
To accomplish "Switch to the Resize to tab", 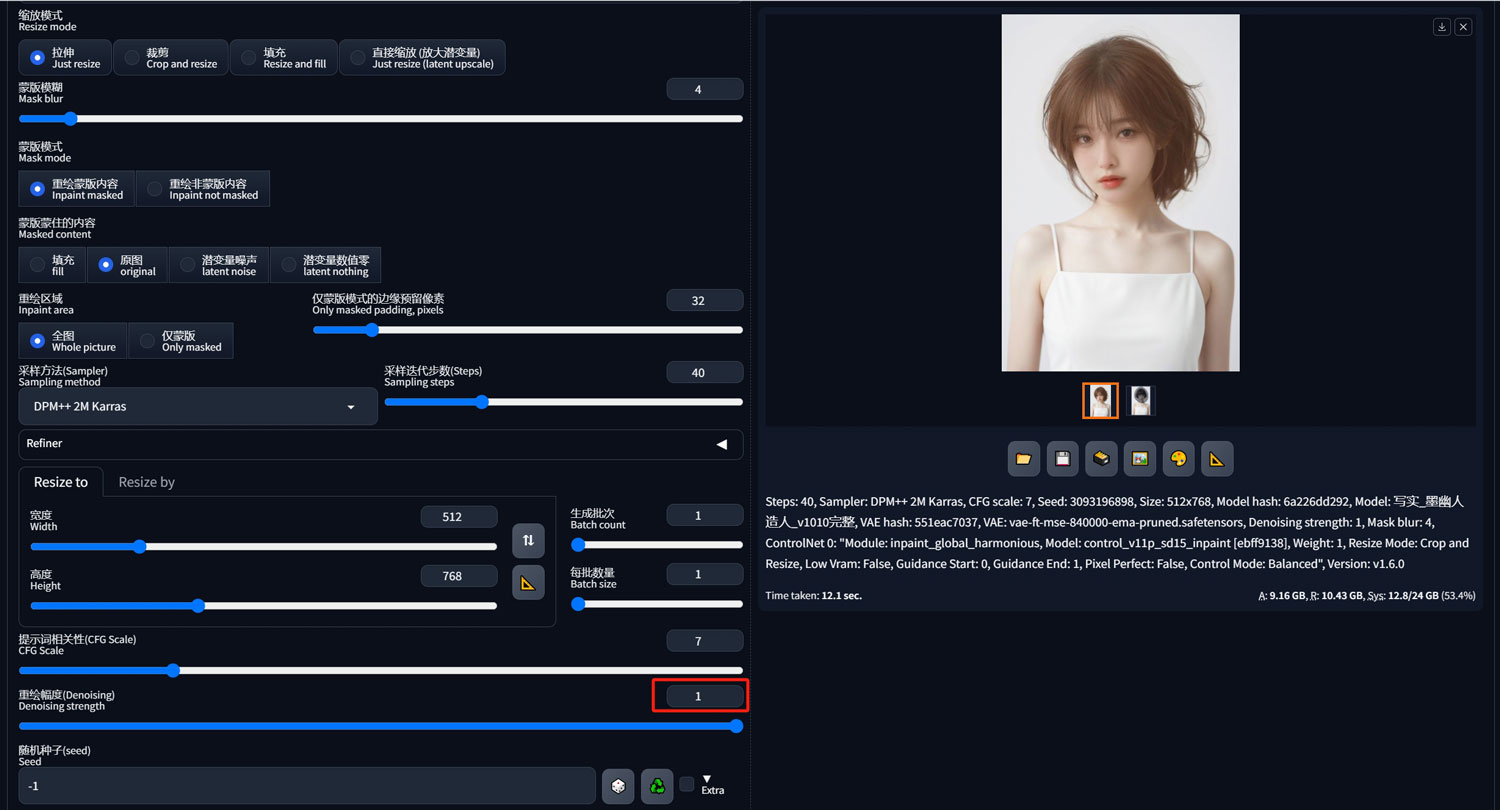I will pyautogui.click(x=61, y=482).
